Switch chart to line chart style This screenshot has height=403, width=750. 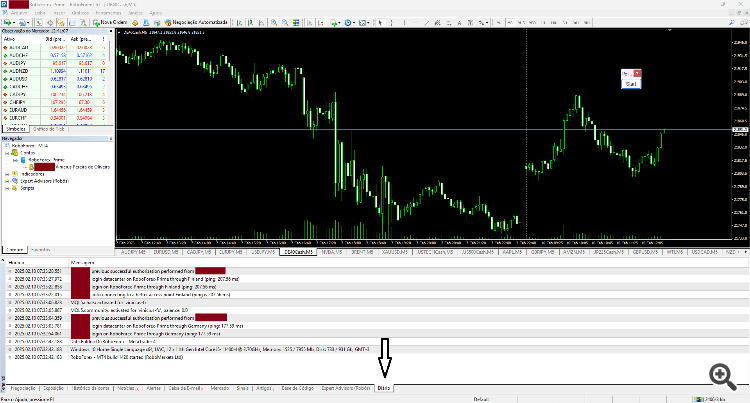262,22
